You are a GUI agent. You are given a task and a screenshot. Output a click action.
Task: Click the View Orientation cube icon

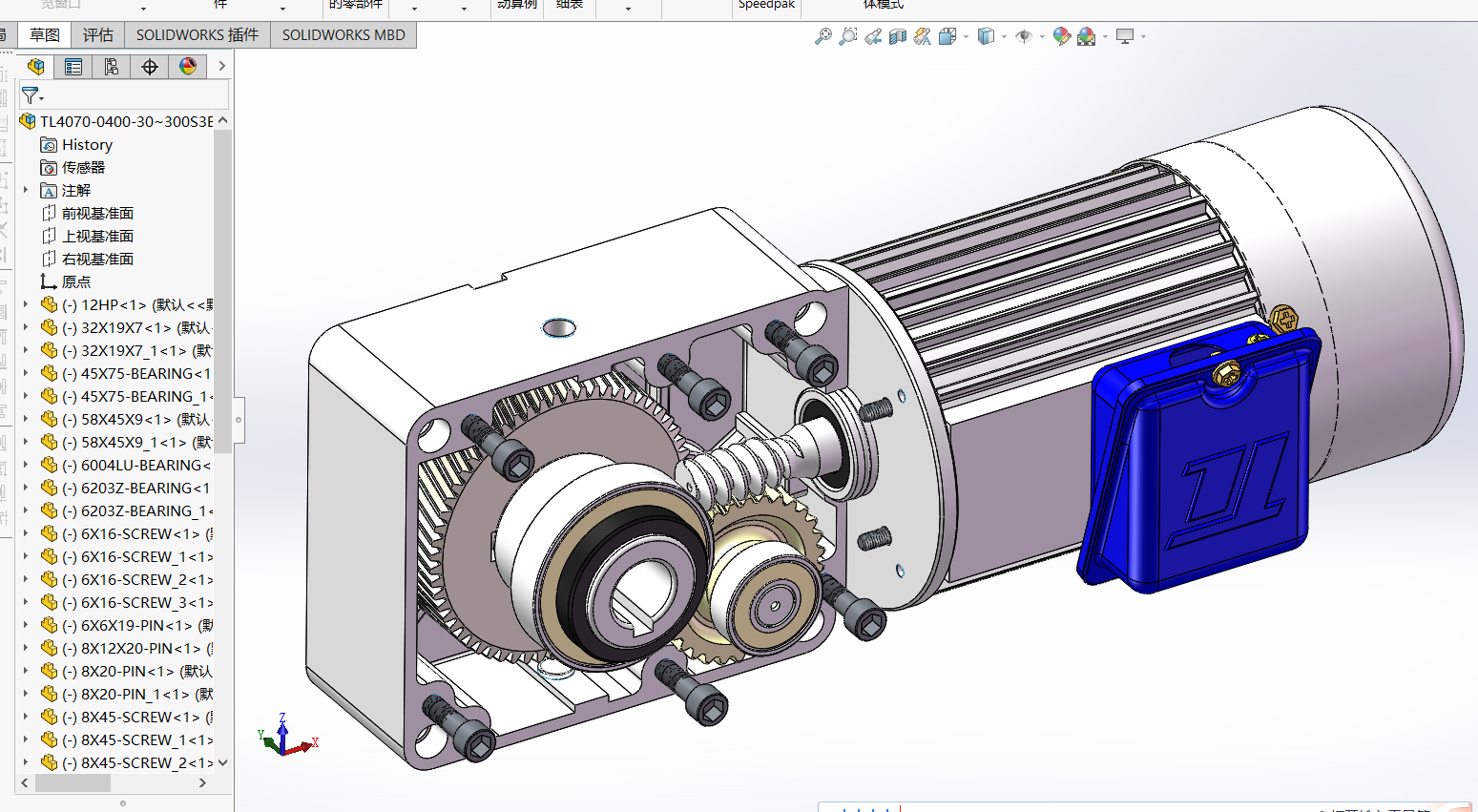coord(947,36)
